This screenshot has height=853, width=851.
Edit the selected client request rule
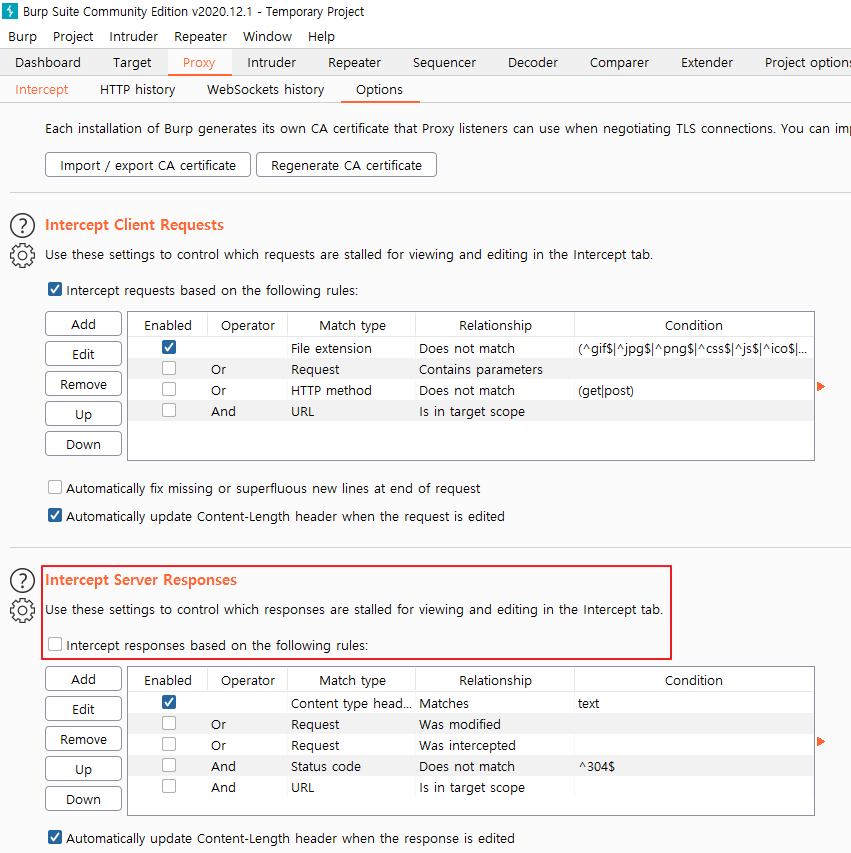[83, 354]
